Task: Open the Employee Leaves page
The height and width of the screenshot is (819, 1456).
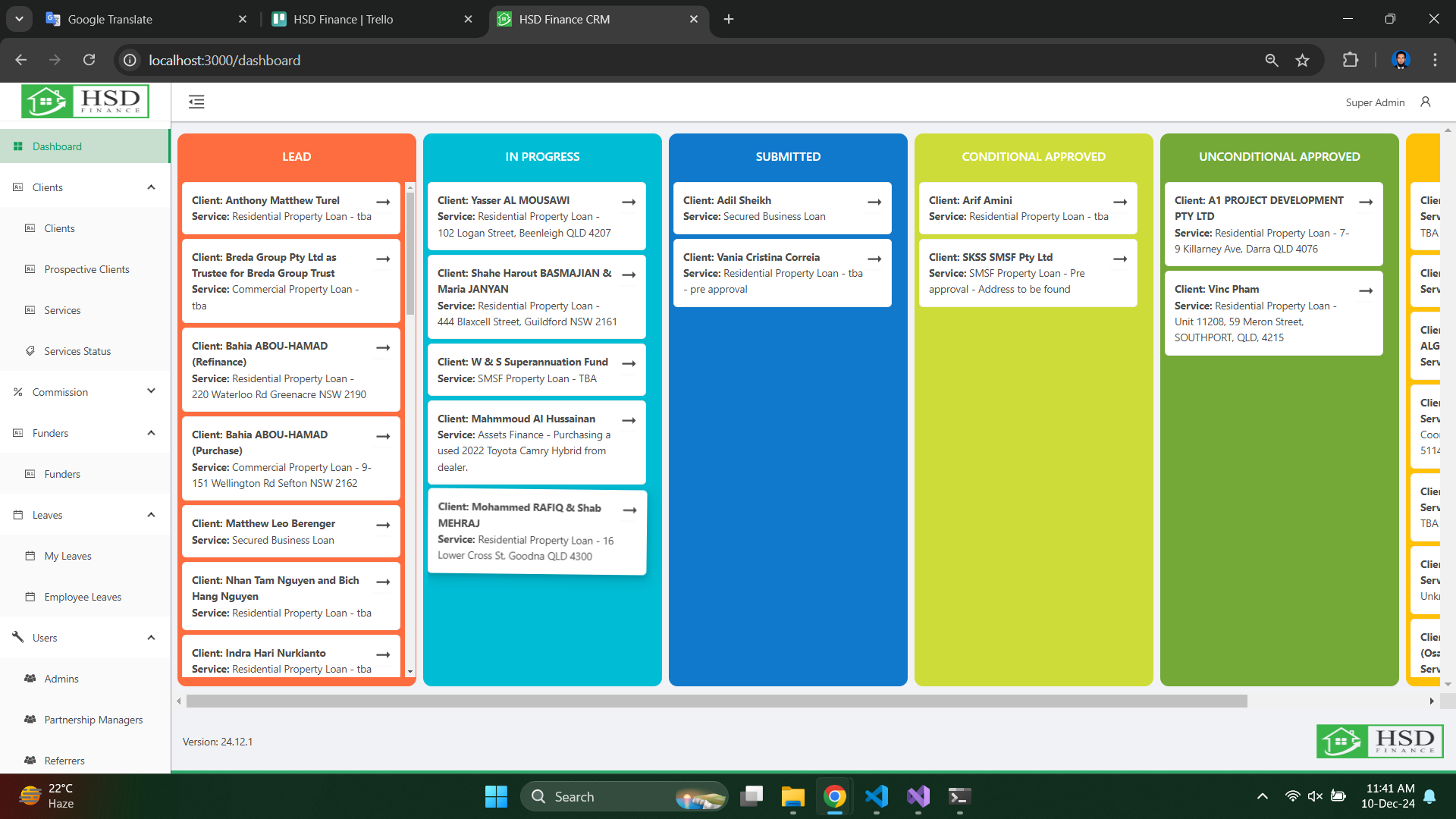Action: point(83,597)
